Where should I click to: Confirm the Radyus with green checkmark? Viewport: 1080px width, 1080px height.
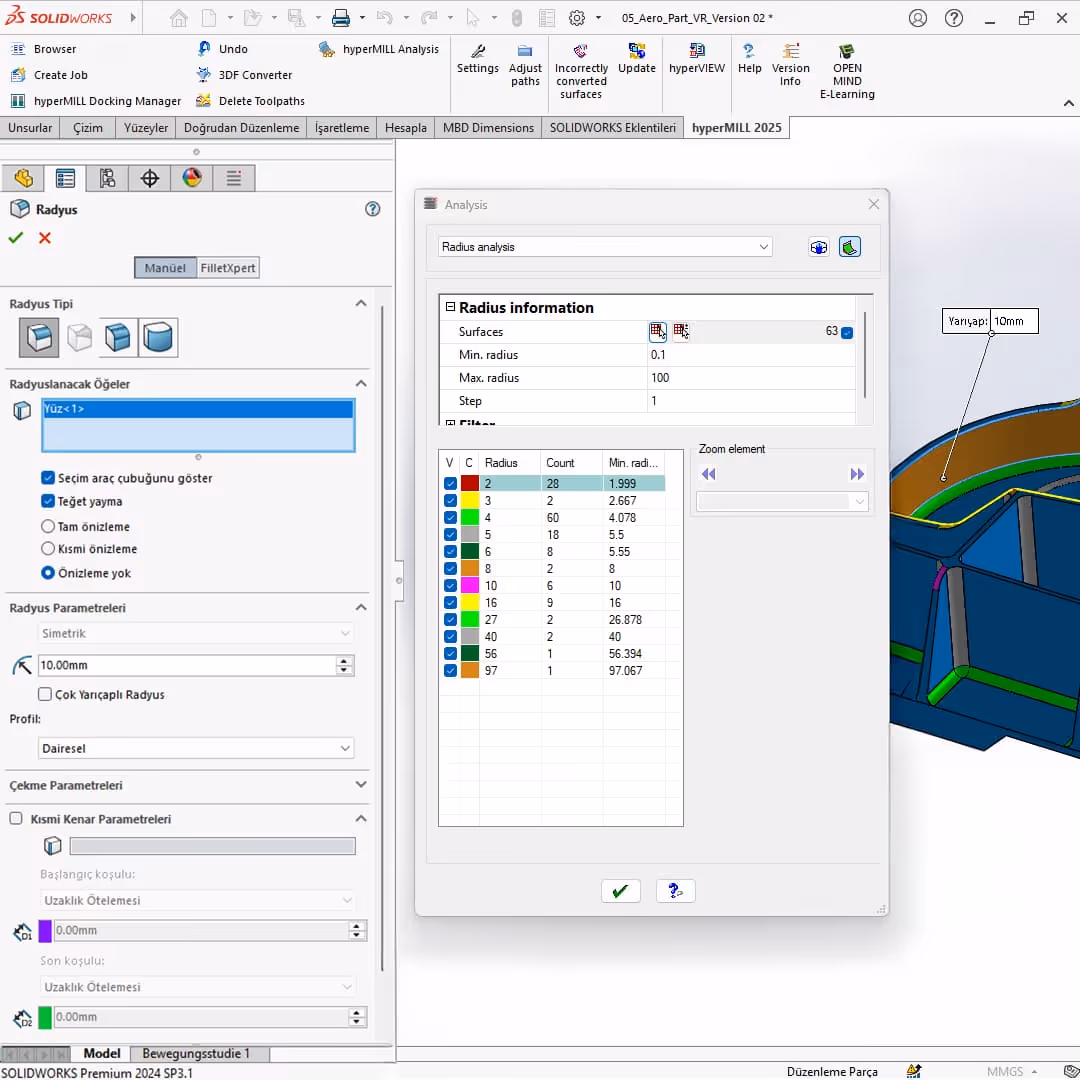[x=16, y=238]
